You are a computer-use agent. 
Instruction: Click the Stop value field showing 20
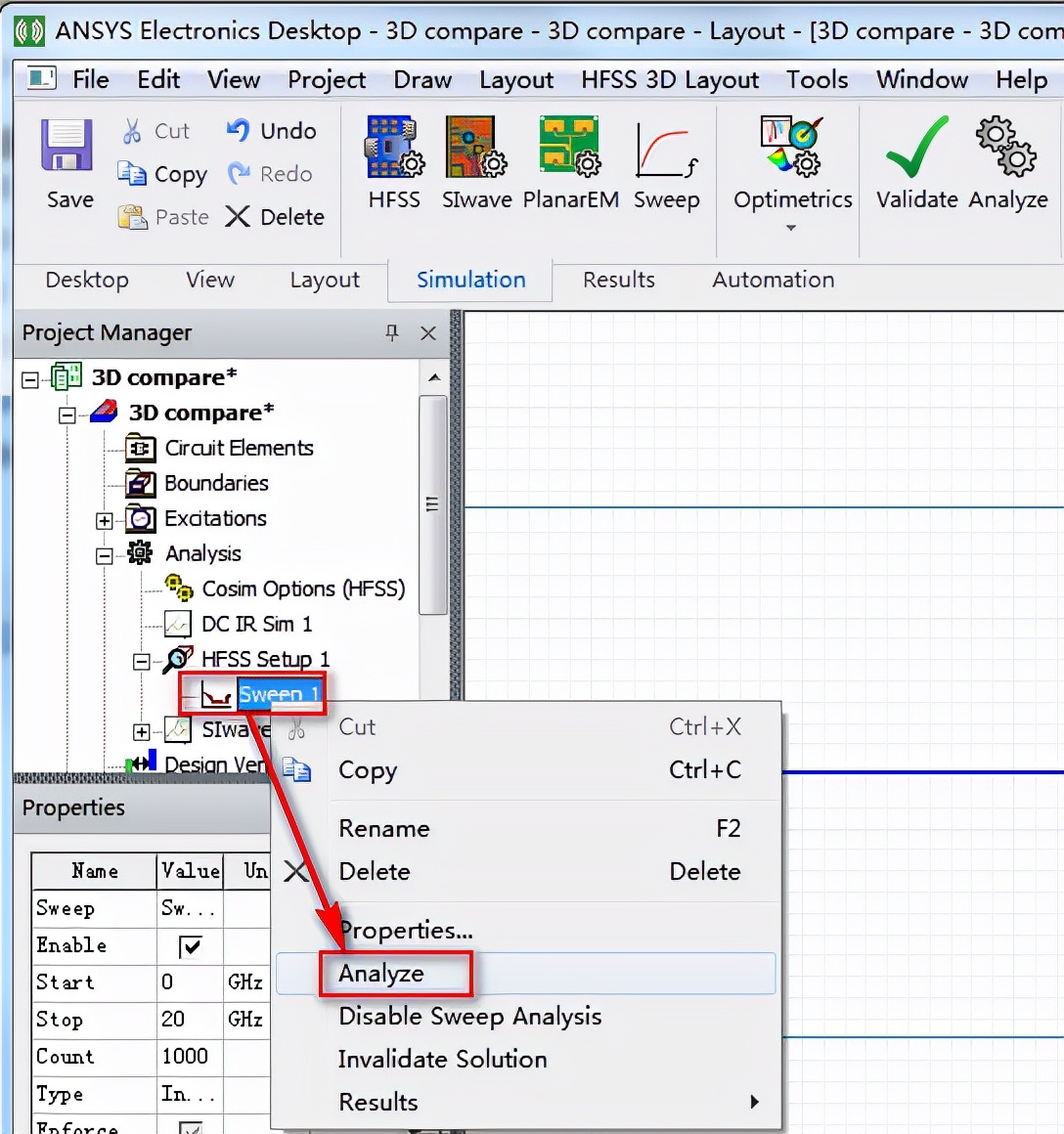189,1020
